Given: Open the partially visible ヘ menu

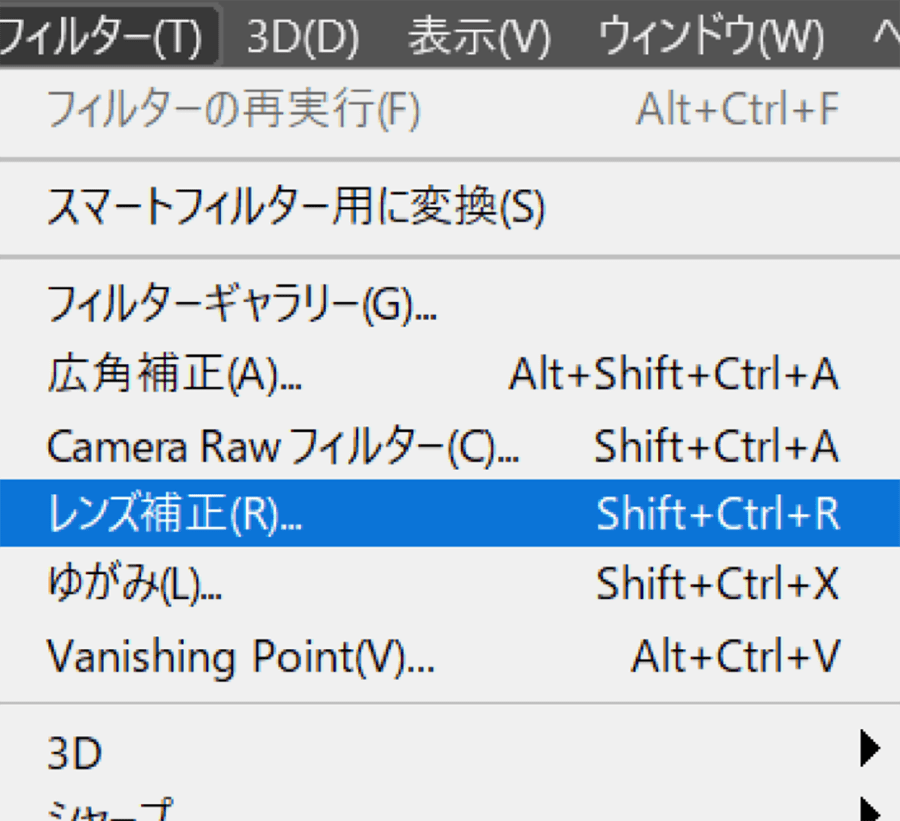Looking at the screenshot, I should [x=885, y=37].
